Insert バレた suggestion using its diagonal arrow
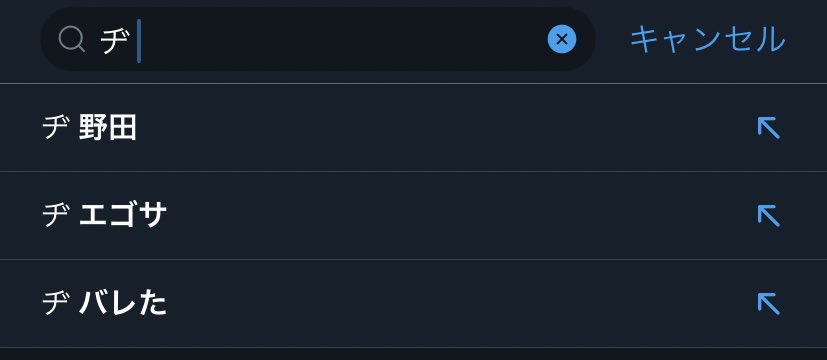 (x=768, y=304)
